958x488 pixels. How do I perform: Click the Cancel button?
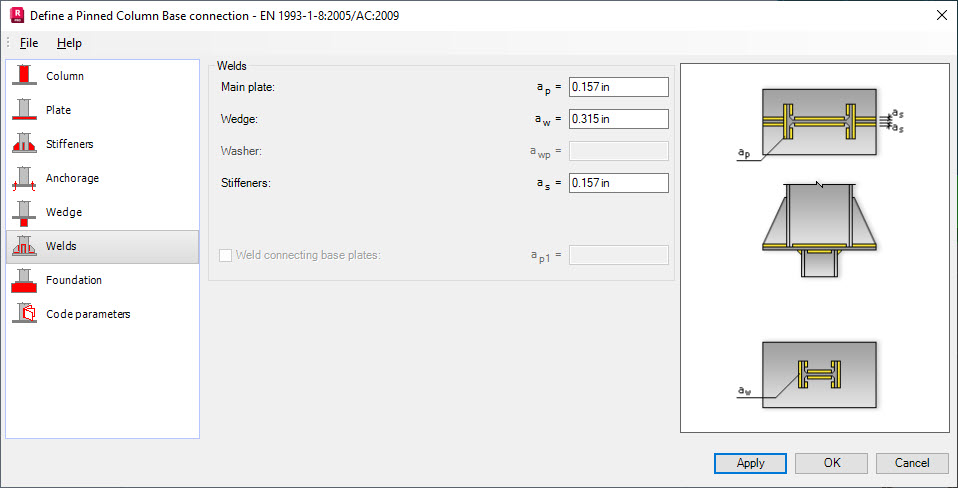pyautogui.click(x=912, y=463)
